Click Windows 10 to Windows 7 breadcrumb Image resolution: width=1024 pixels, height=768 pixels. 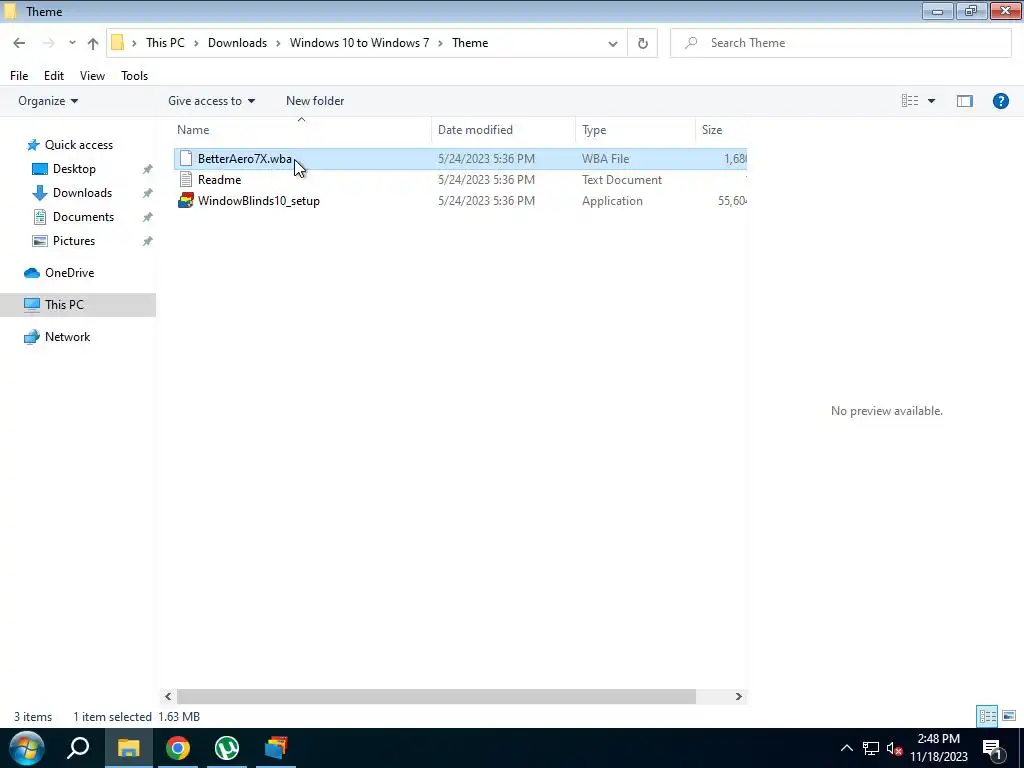(359, 43)
